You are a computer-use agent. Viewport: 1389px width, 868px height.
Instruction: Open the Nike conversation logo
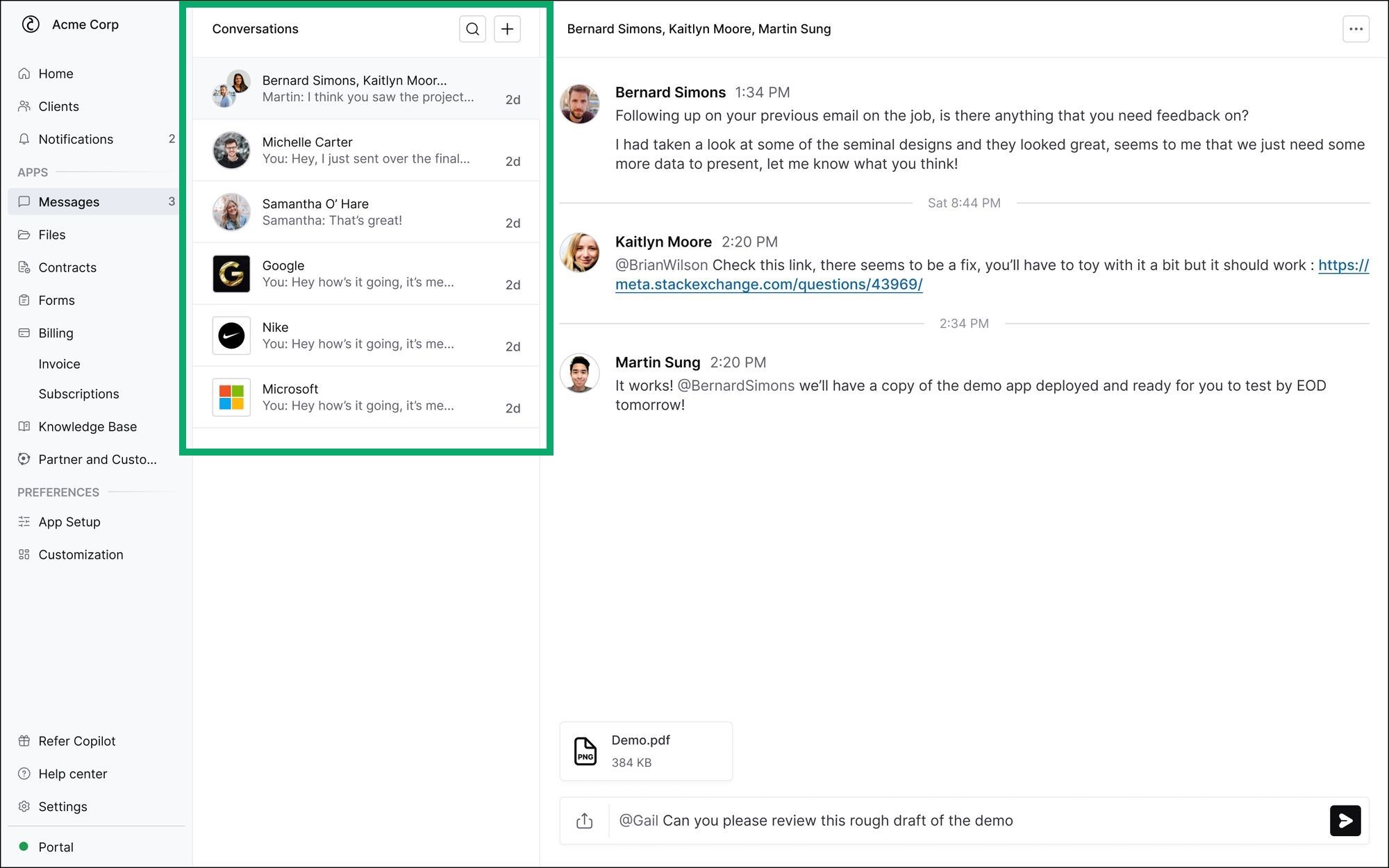(231, 335)
